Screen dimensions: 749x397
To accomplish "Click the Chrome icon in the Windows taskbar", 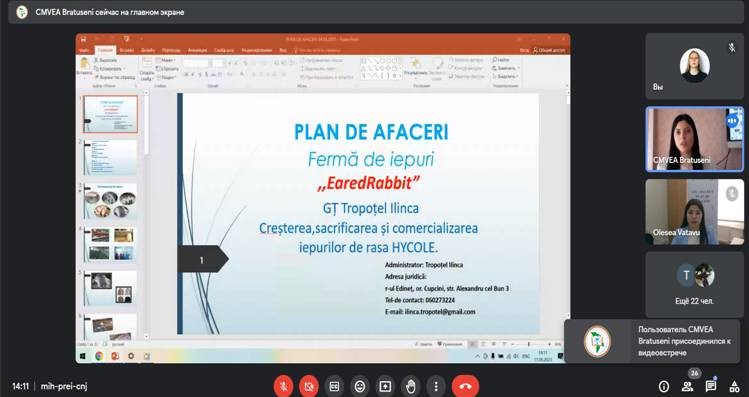I will tap(99, 356).
